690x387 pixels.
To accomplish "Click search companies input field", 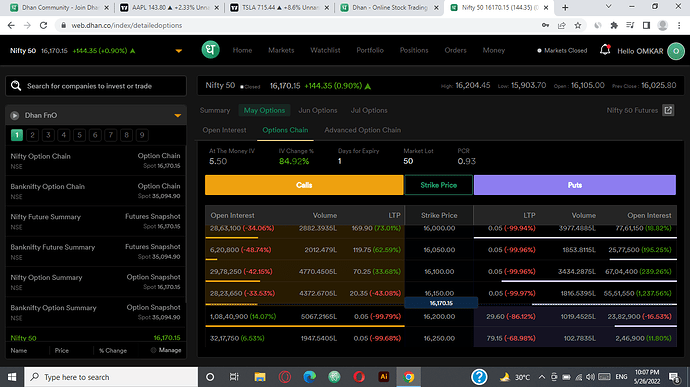I will click(x=95, y=86).
